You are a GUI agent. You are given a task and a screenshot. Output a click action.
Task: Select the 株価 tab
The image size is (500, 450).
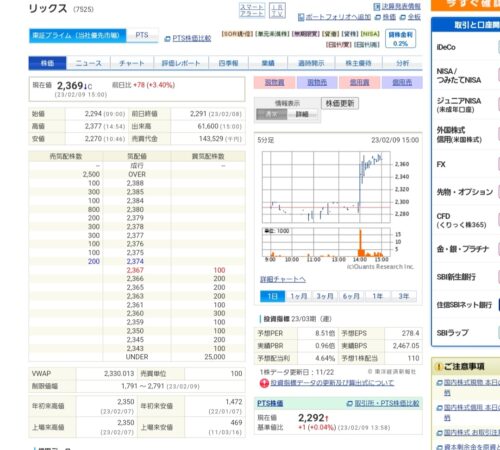[47, 63]
